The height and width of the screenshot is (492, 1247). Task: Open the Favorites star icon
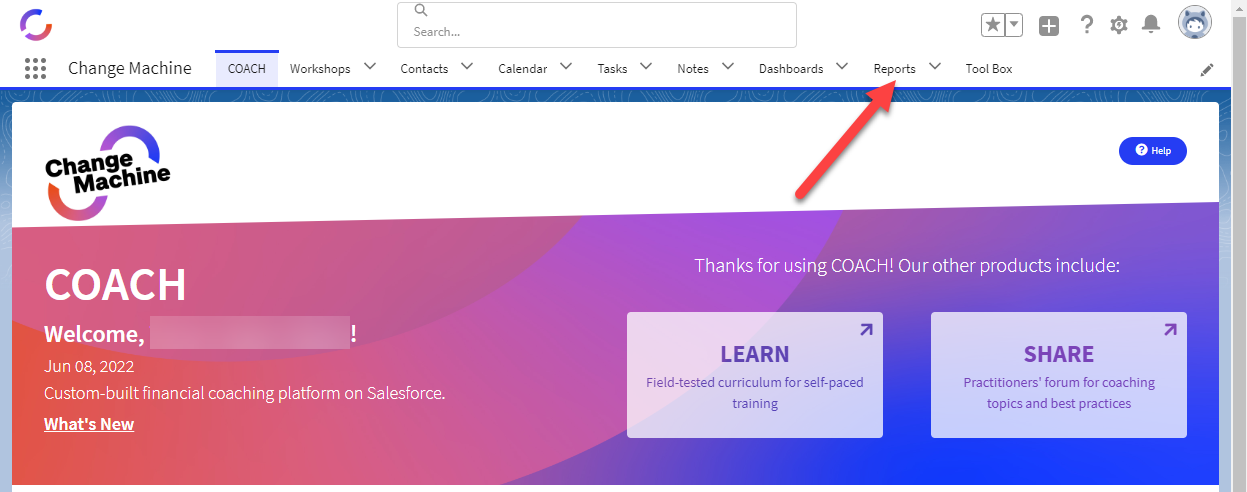coord(992,25)
